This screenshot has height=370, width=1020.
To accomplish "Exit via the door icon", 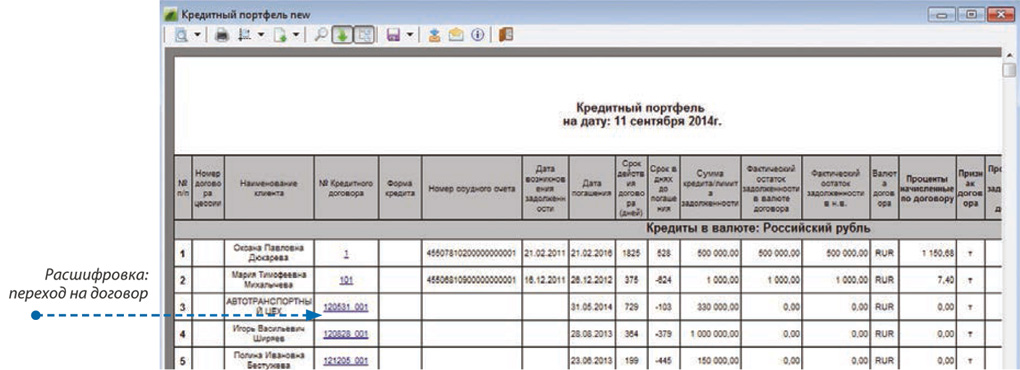I will pos(505,35).
